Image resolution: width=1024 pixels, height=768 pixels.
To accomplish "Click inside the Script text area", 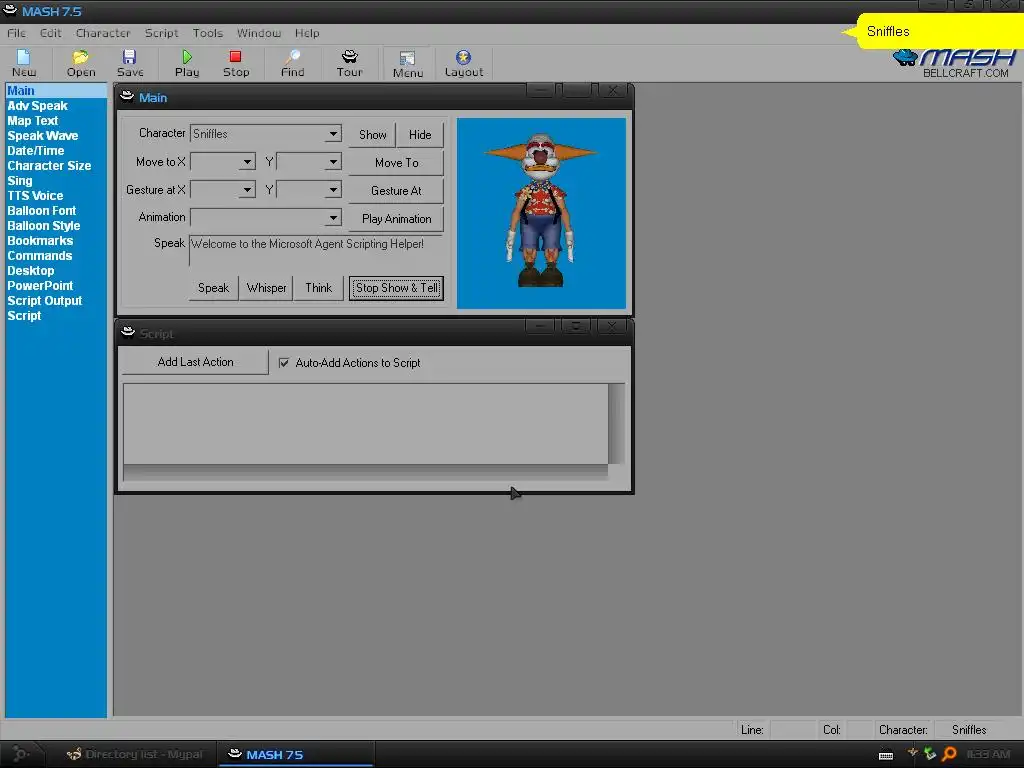I will 366,423.
